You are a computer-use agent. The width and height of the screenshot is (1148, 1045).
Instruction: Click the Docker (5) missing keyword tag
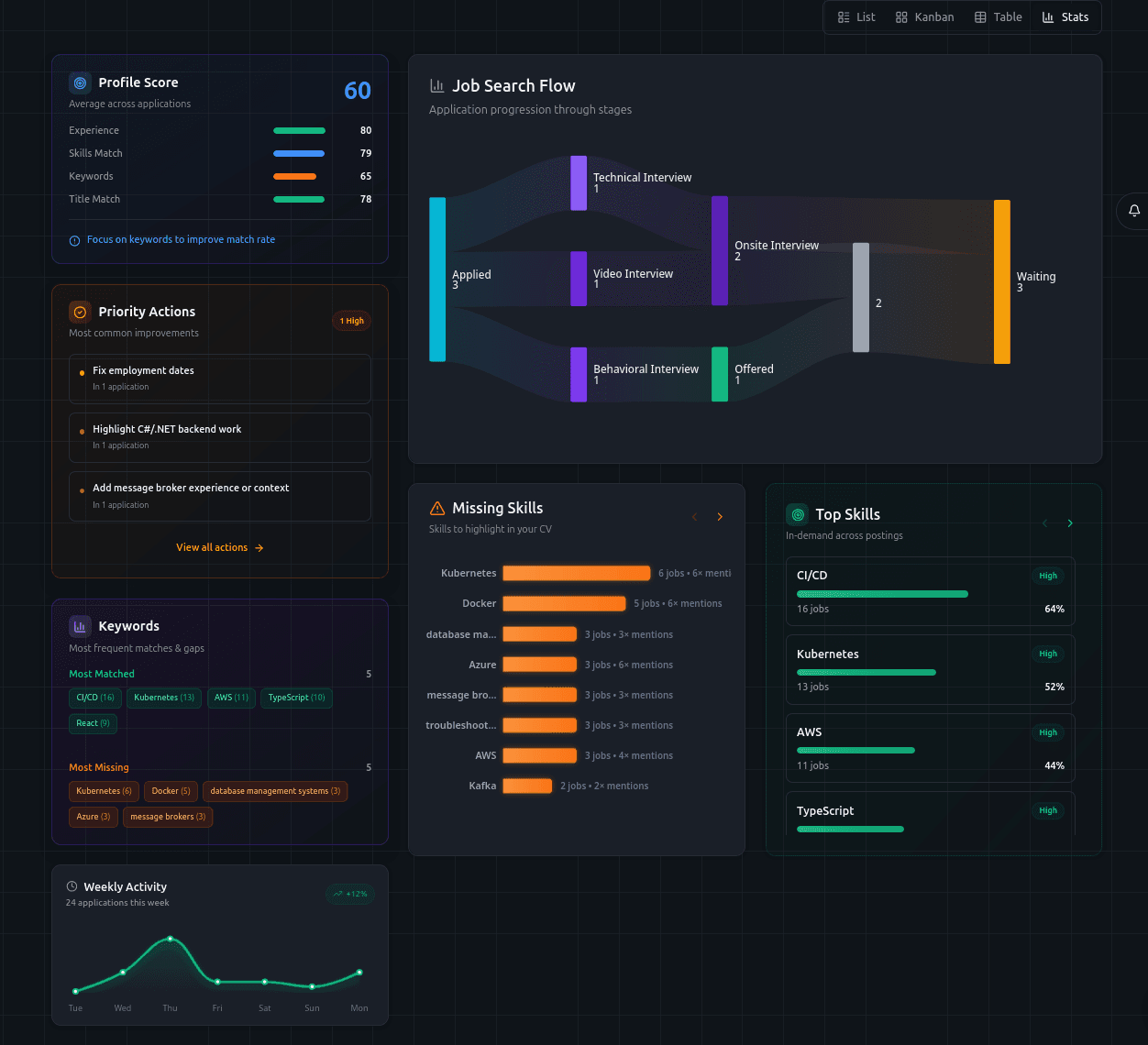click(x=171, y=791)
